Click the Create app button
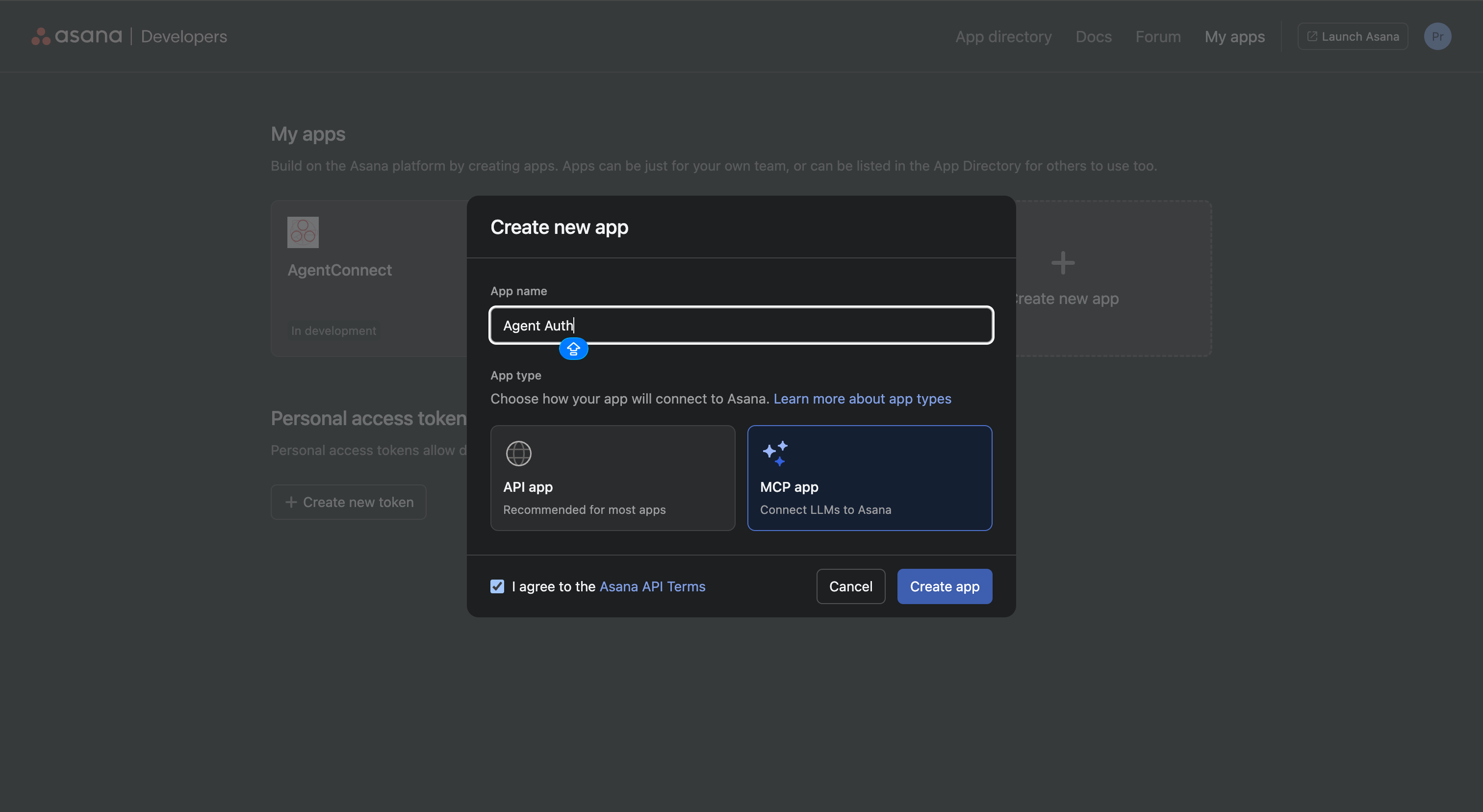1483x812 pixels. [944, 586]
